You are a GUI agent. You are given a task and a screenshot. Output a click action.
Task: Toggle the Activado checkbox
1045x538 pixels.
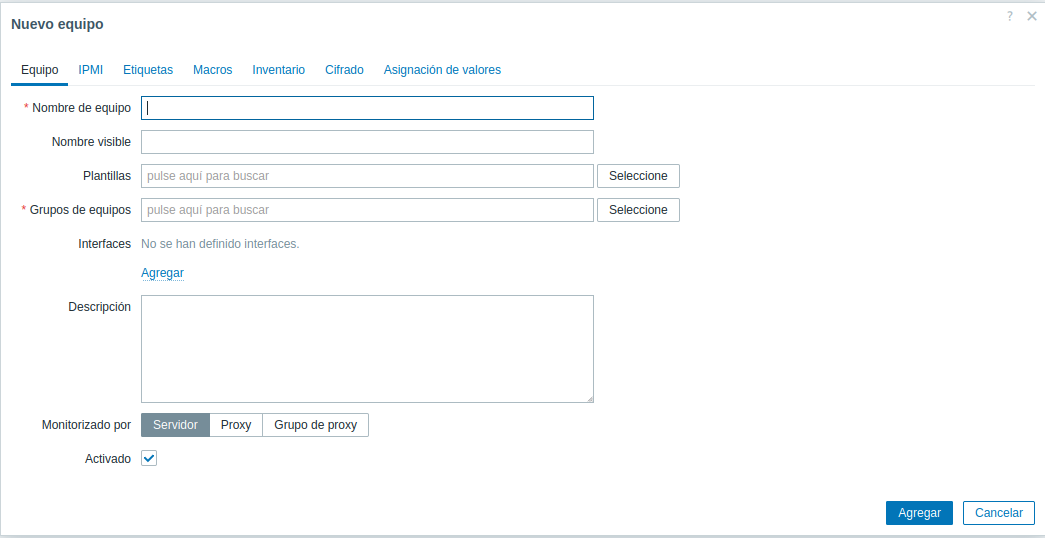pyautogui.click(x=149, y=458)
